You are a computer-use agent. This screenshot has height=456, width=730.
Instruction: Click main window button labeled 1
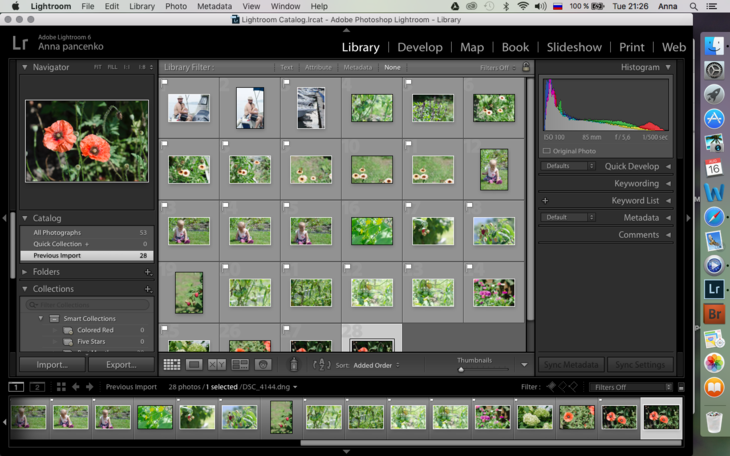[16, 387]
